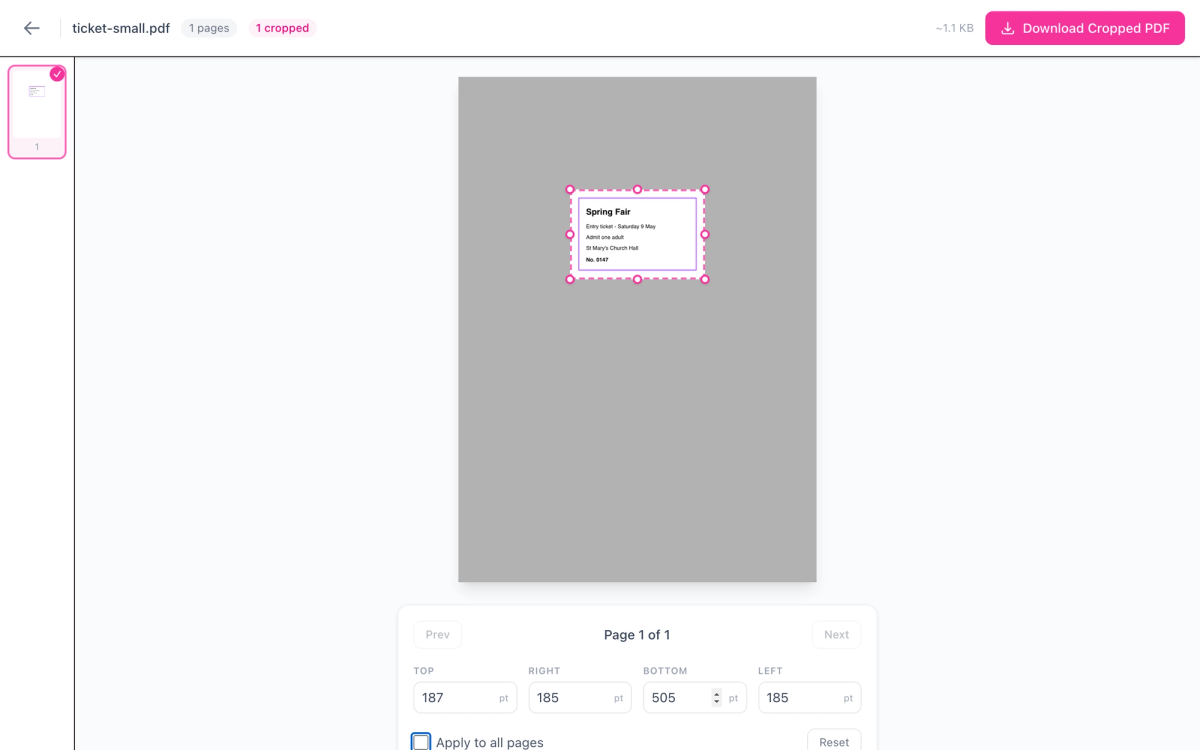Focus the Bottom margin input field

click(x=695, y=697)
